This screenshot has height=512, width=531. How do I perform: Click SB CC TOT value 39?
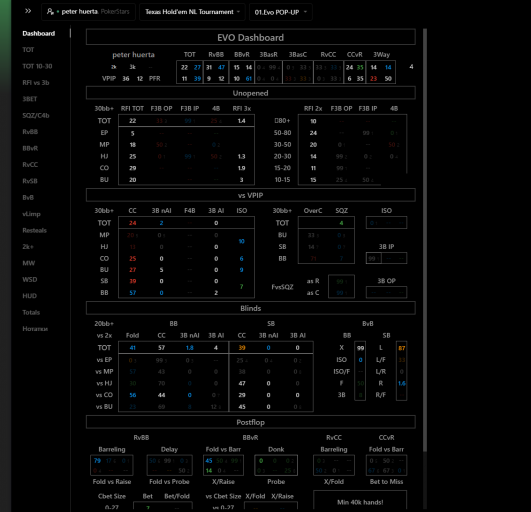point(242,348)
